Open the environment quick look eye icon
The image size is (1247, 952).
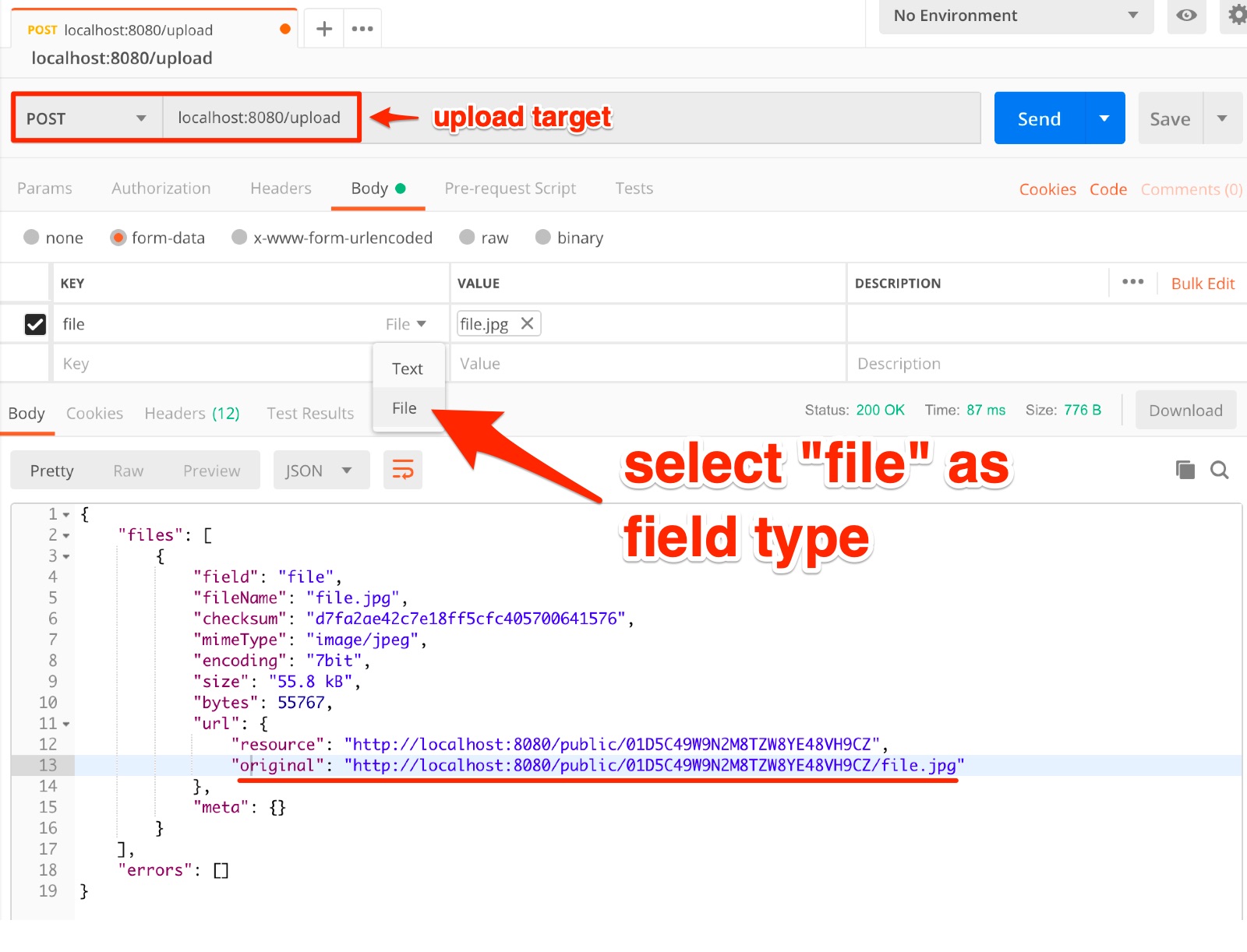tap(1186, 16)
